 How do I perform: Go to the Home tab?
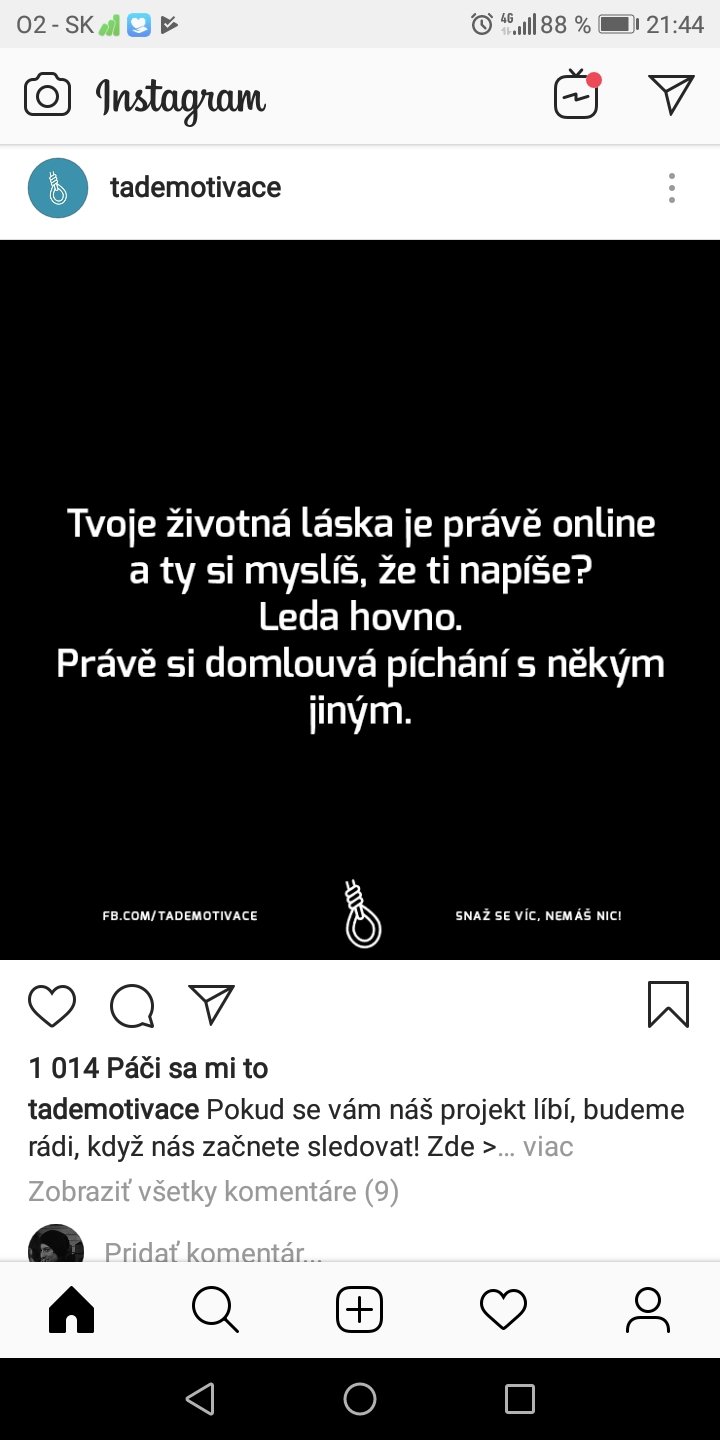tap(71, 1309)
